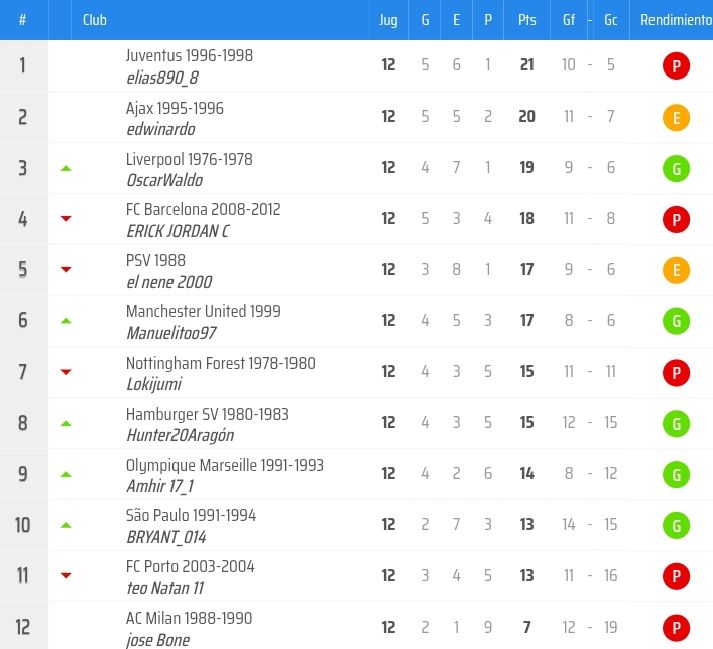
Task: Click the red down arrow beside FC Porto
Action: coord(66,575)
